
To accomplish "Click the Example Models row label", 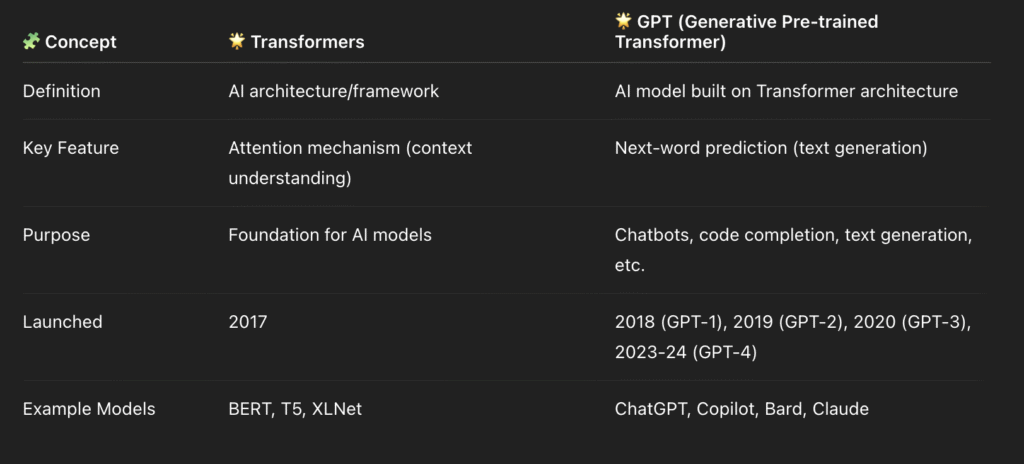I will (x=89, y=409).
